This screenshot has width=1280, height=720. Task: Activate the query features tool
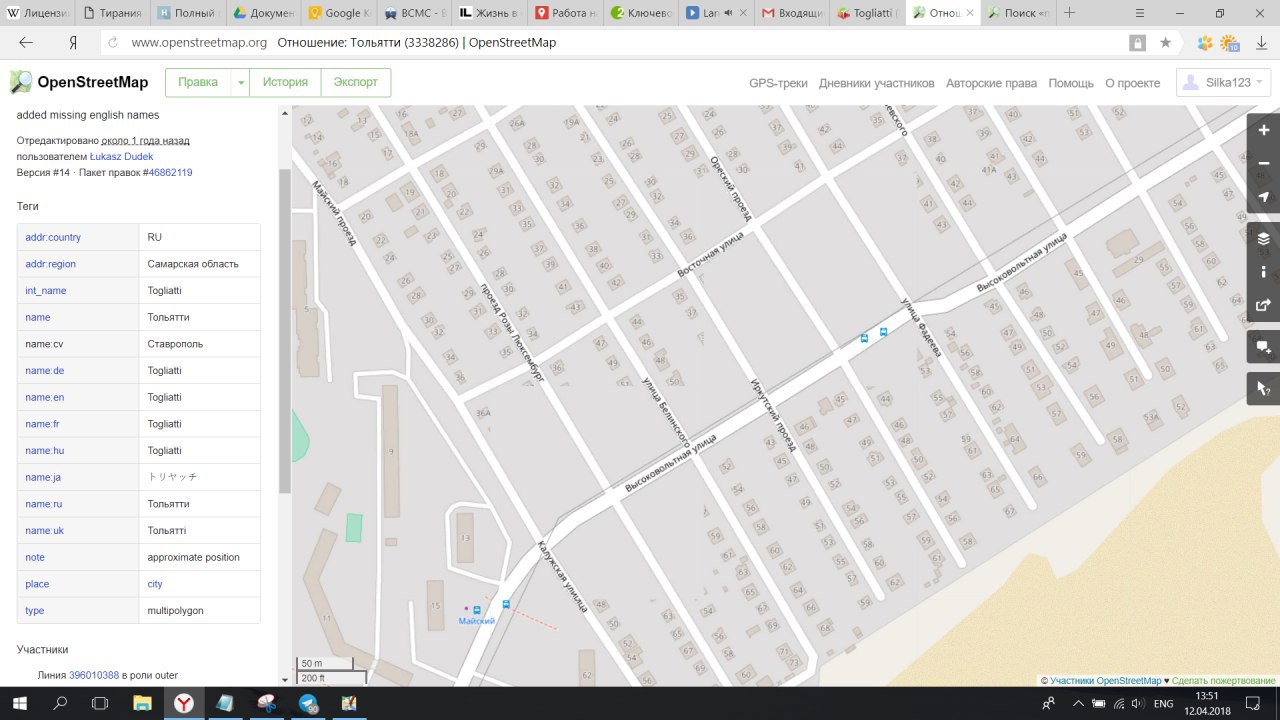tap(1264, 388)
